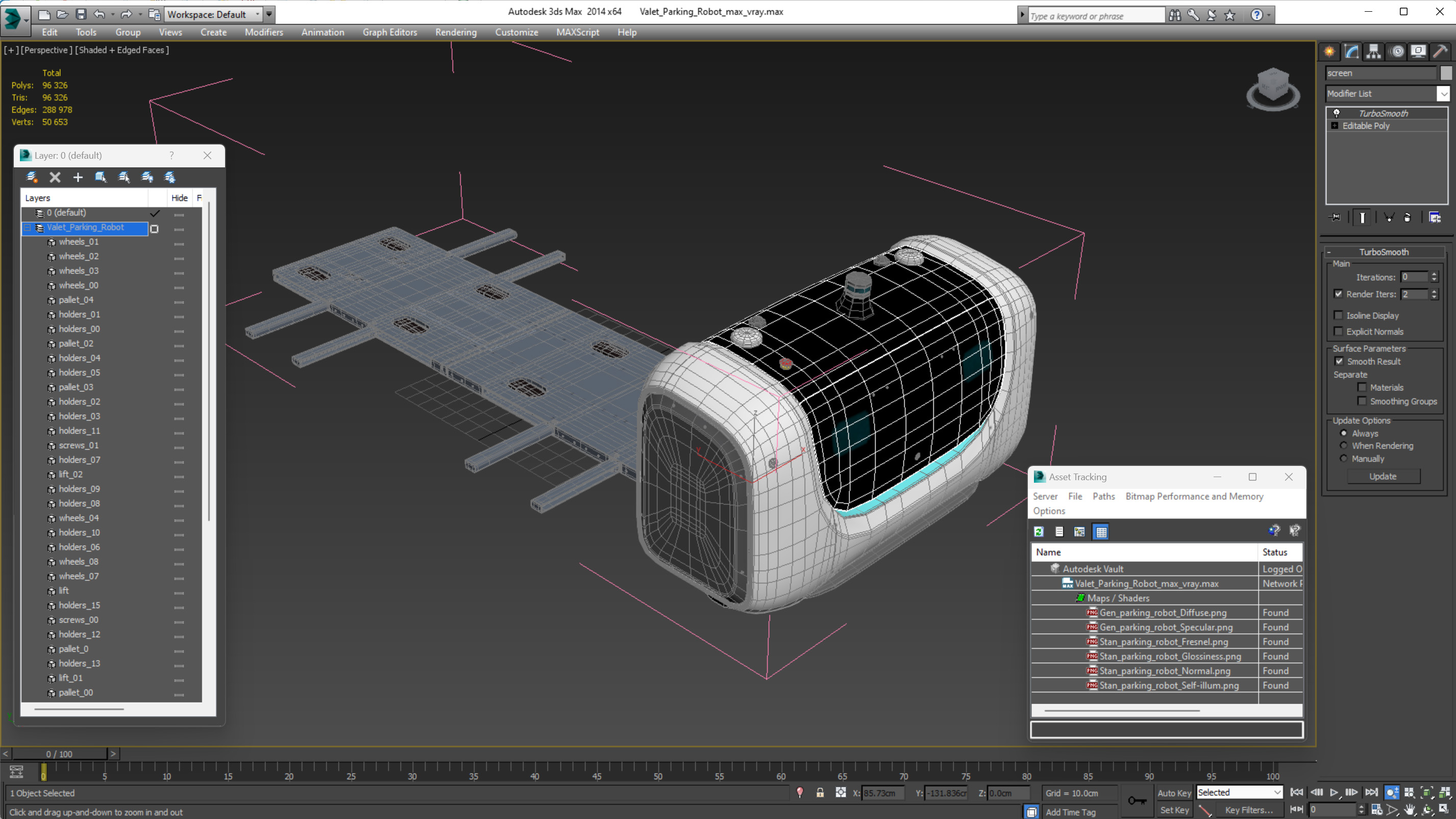This screenshot has width=1456, height=819.
Task: Open the Create command panel tab
Action: tap(1329, 52)
